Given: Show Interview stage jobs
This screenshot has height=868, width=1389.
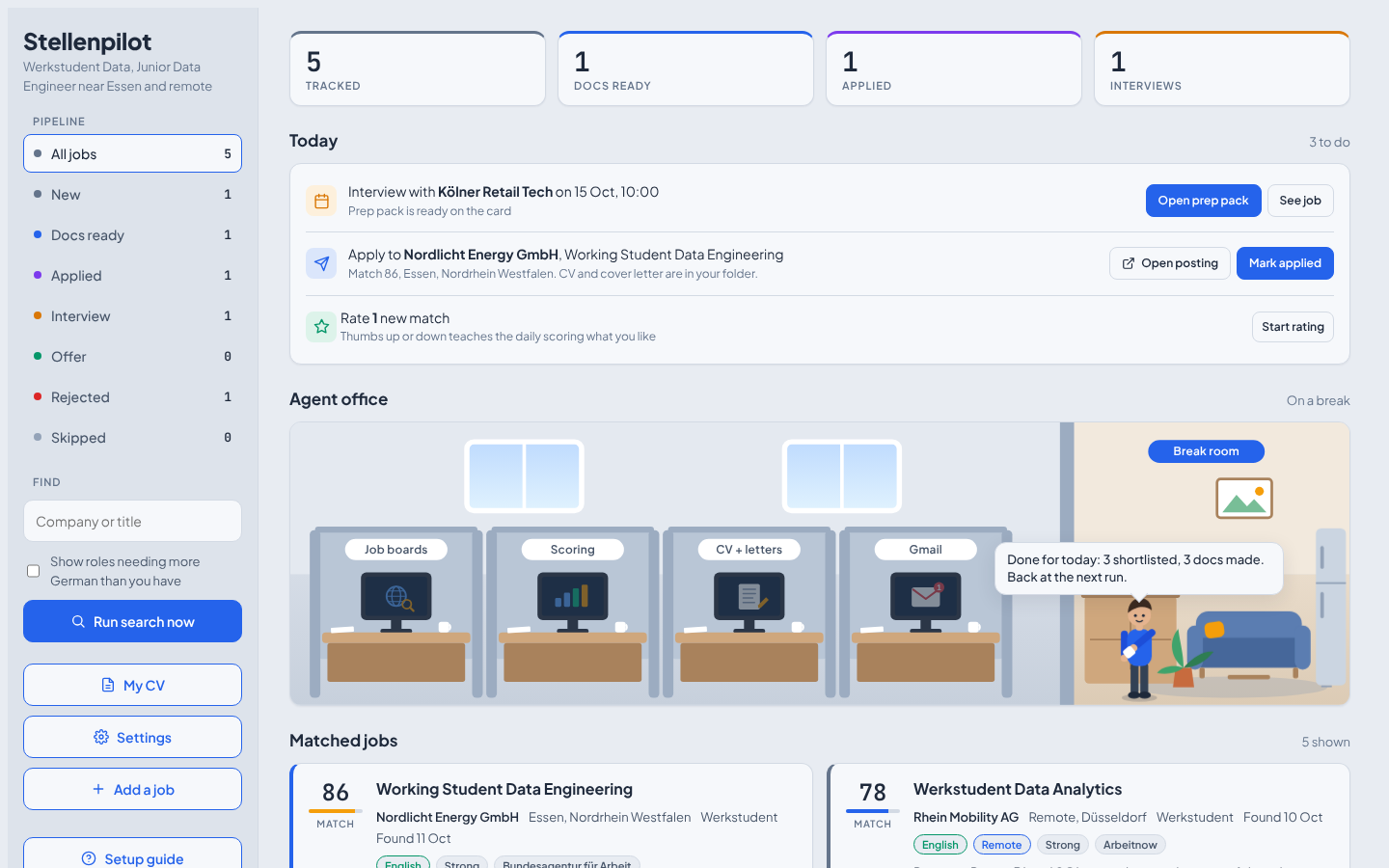Looking at the screenshot, I should (132, 315).
